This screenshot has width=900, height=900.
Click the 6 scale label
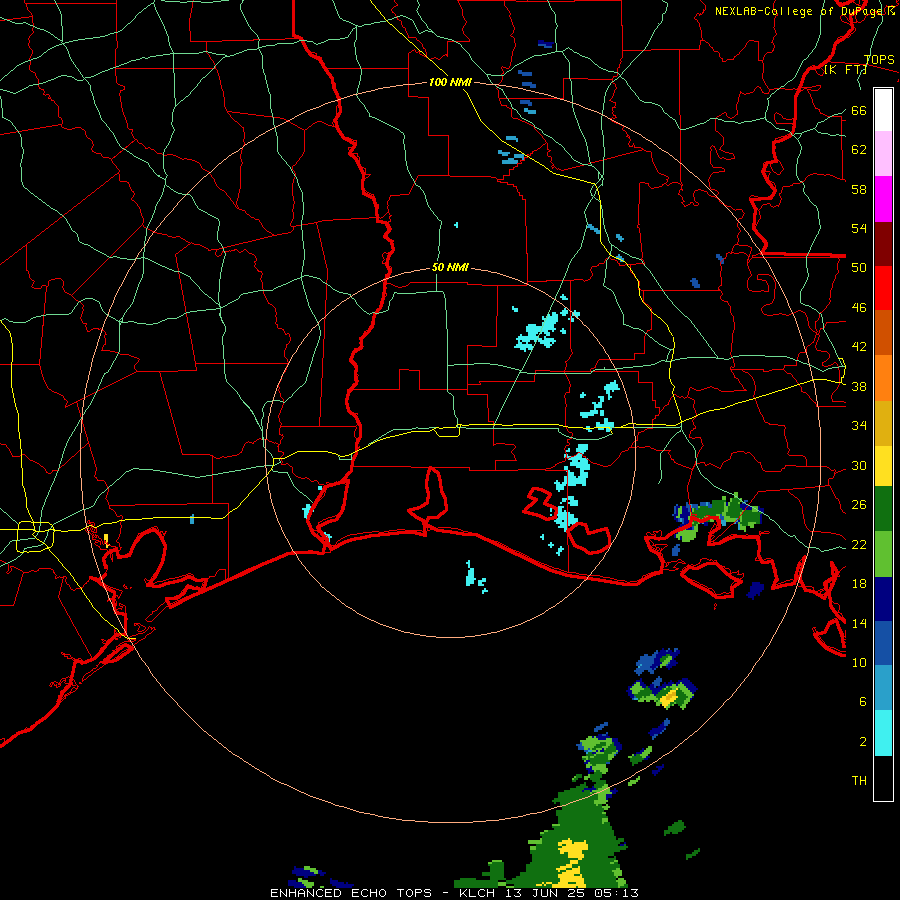(863, 702)
